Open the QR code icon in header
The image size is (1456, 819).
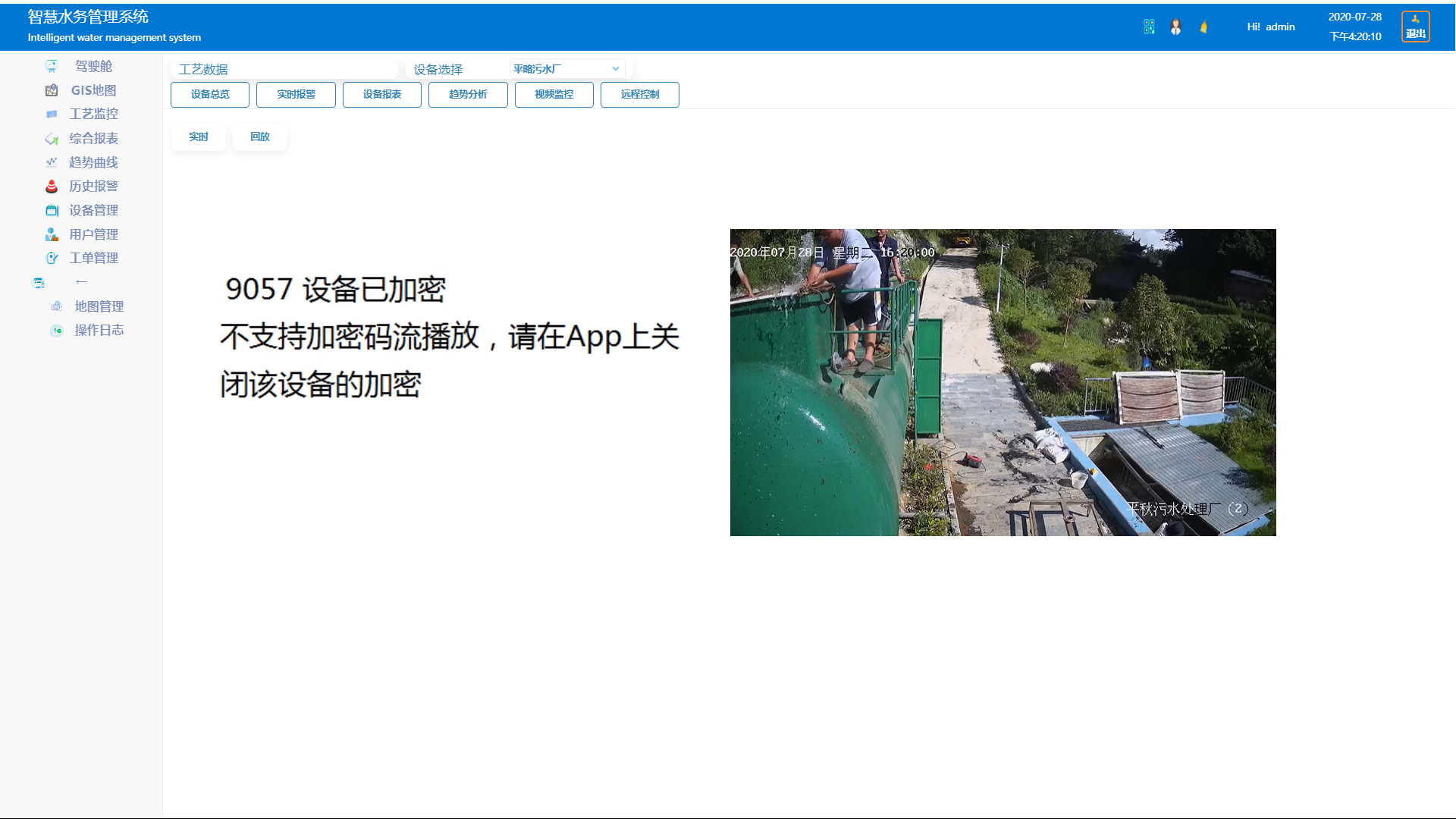(1149, 27)
